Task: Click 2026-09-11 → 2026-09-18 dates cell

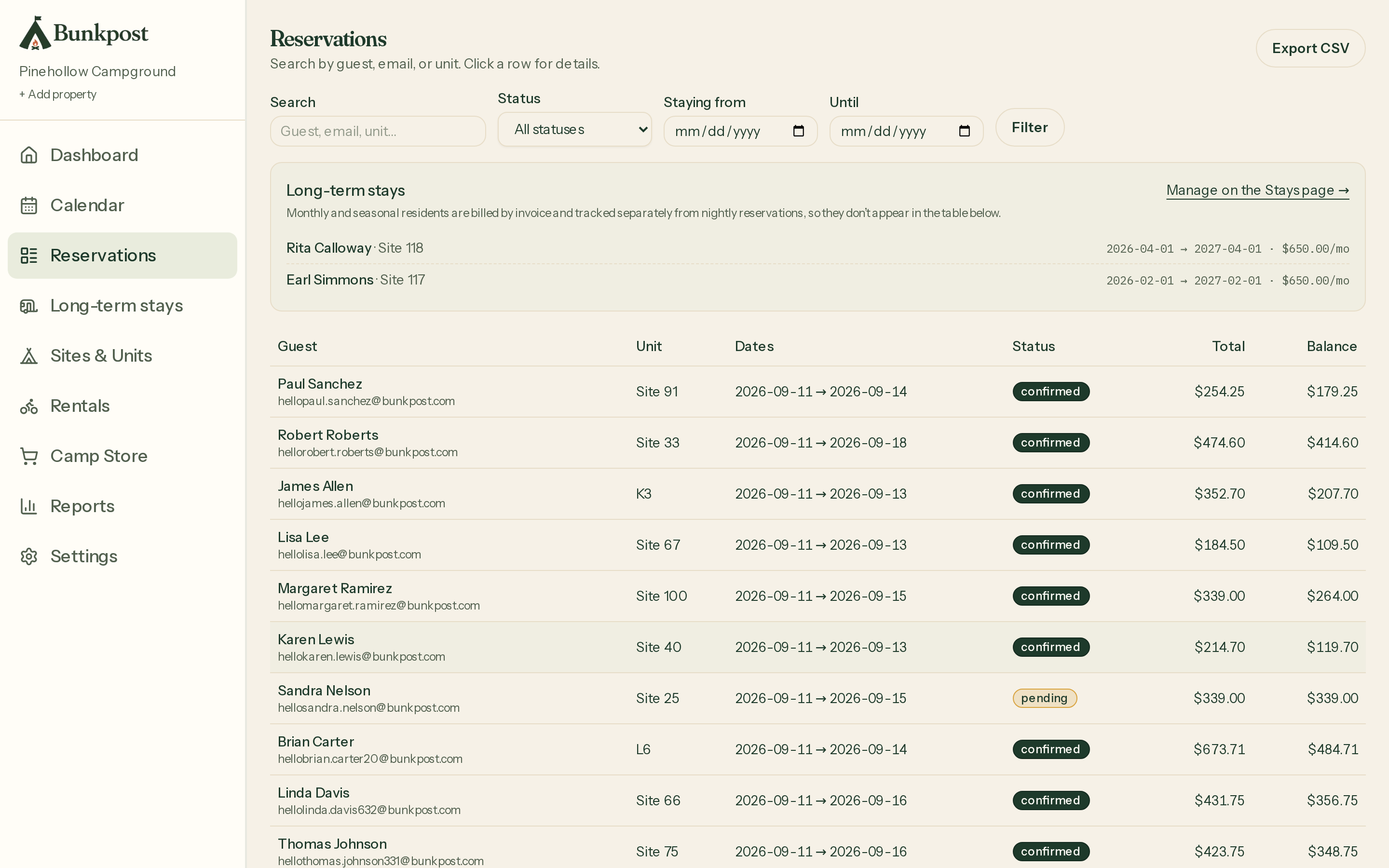Action: click(x=821, y=443)
